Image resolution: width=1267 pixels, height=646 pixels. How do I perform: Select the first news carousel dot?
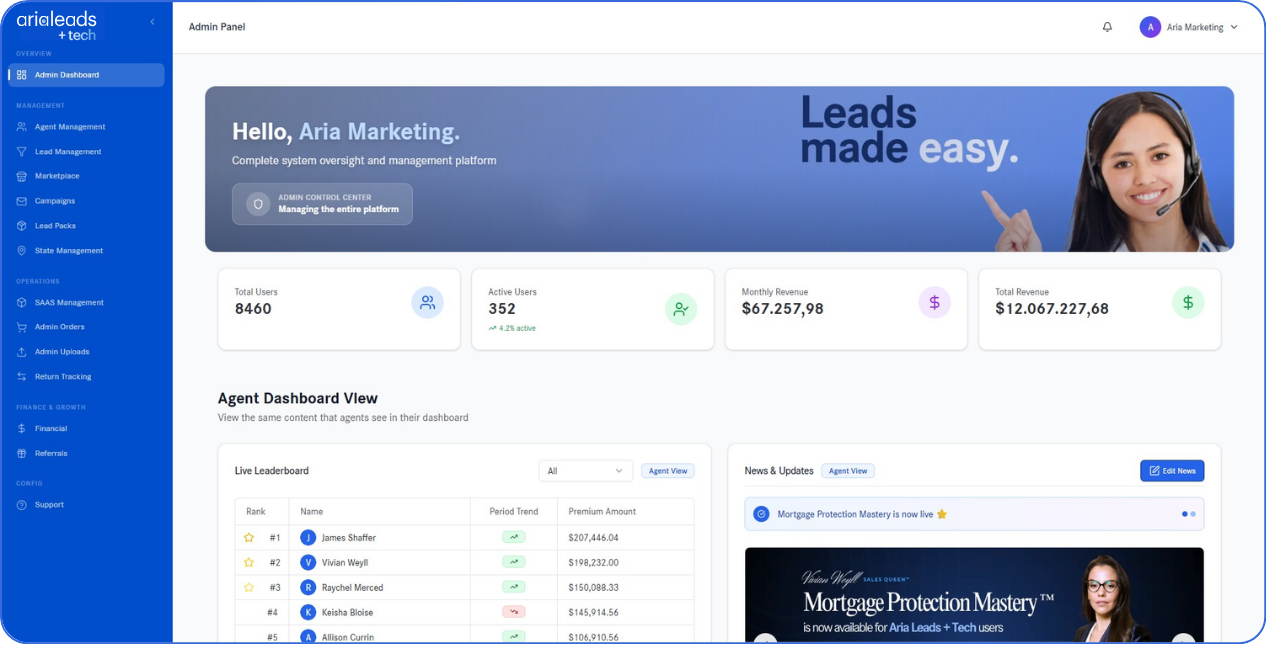click(1185, 514)
